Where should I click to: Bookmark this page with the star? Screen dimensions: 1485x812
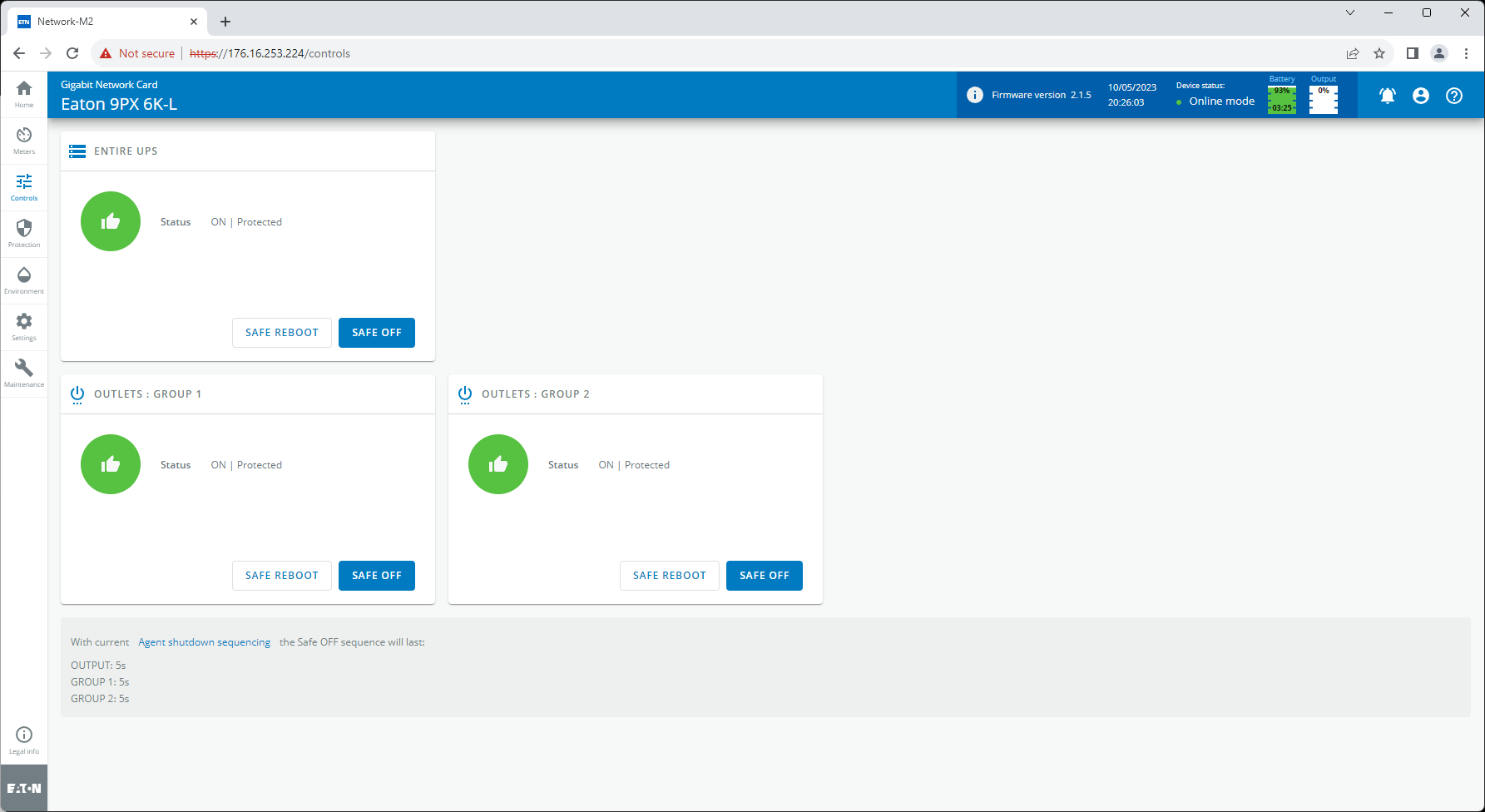[1379, 53]
